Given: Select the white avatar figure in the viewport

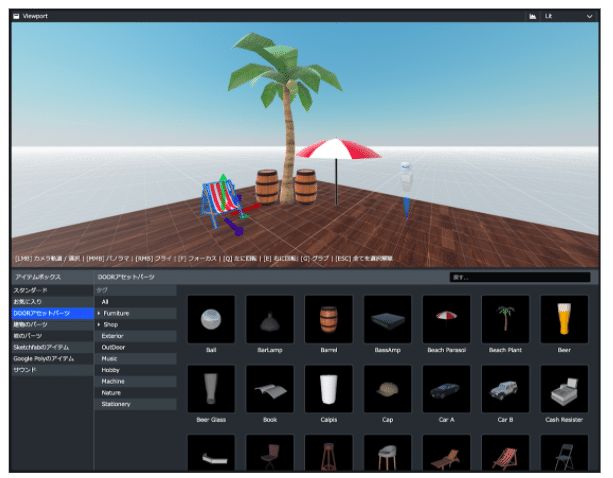Looking at the screenshot, I should coord(407,178).
